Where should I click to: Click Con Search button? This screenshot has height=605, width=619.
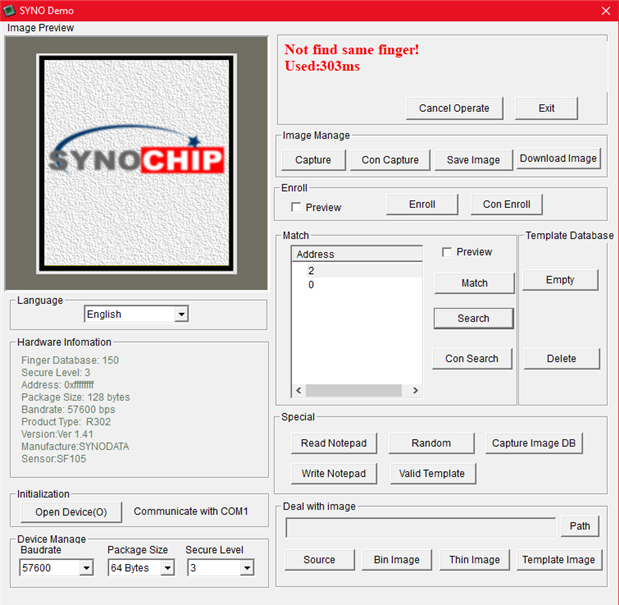point(472,358)
